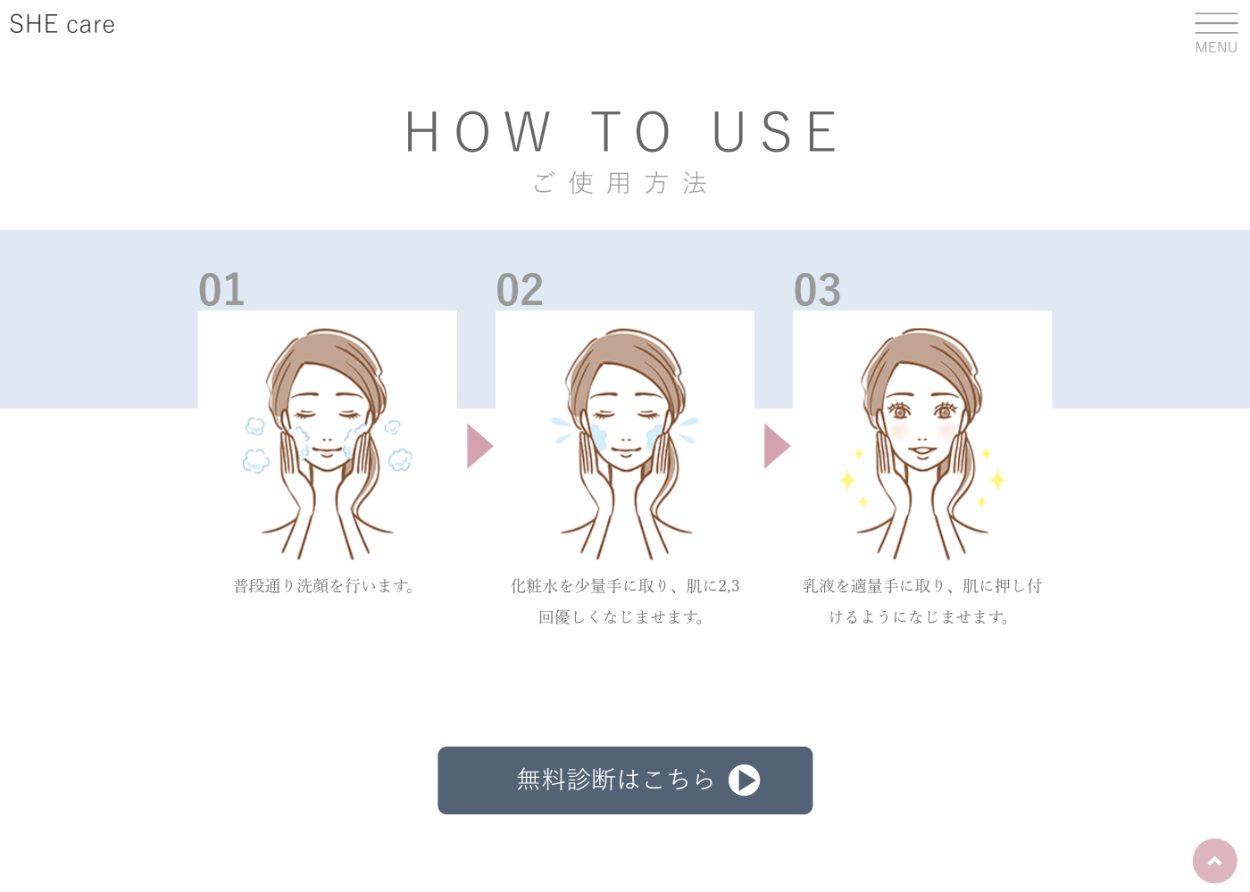Click the pink arrow between steps 02 and 03
Image resolution: width=1250 pixels, height=892 pixels.
777,446
